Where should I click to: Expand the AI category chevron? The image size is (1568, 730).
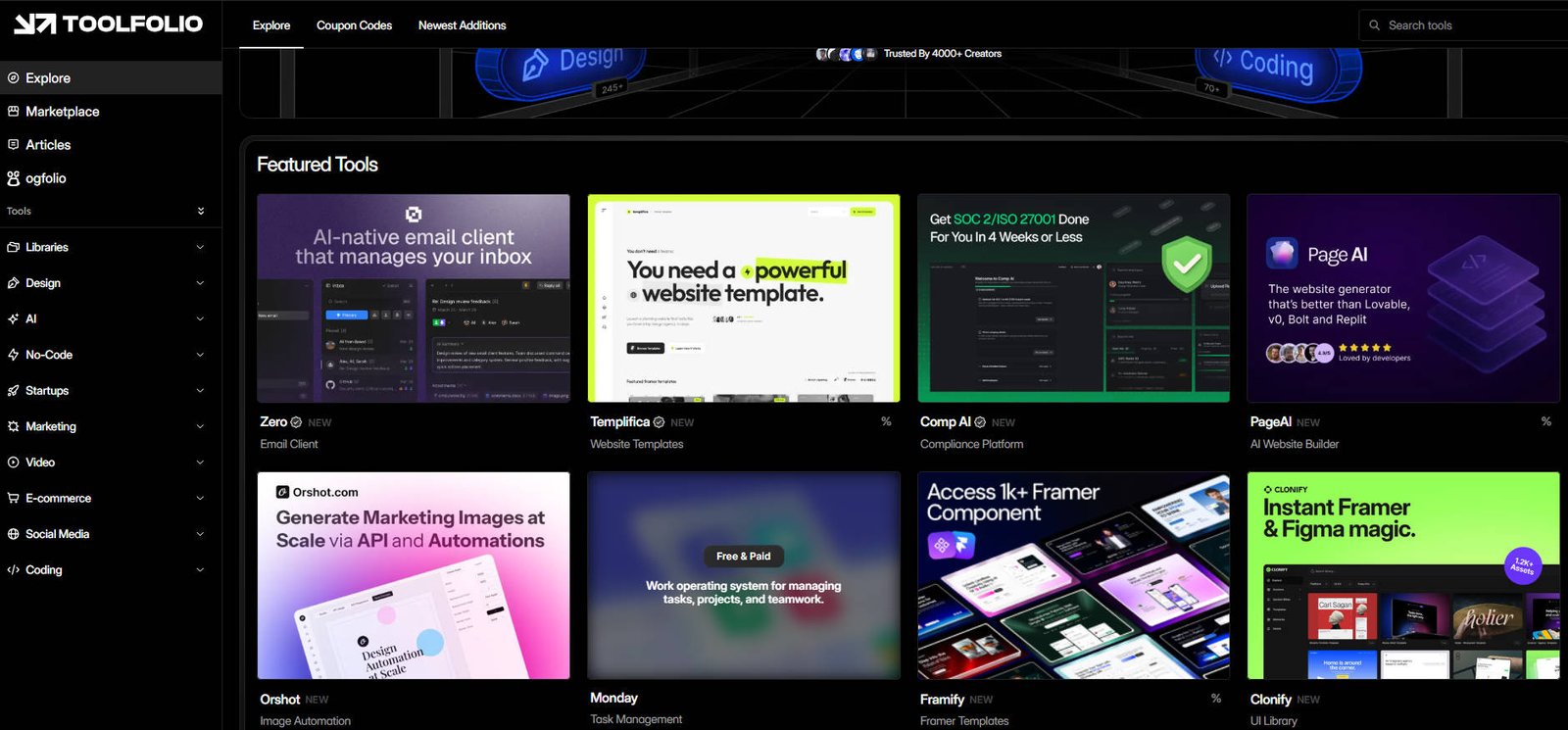(200, 318)
